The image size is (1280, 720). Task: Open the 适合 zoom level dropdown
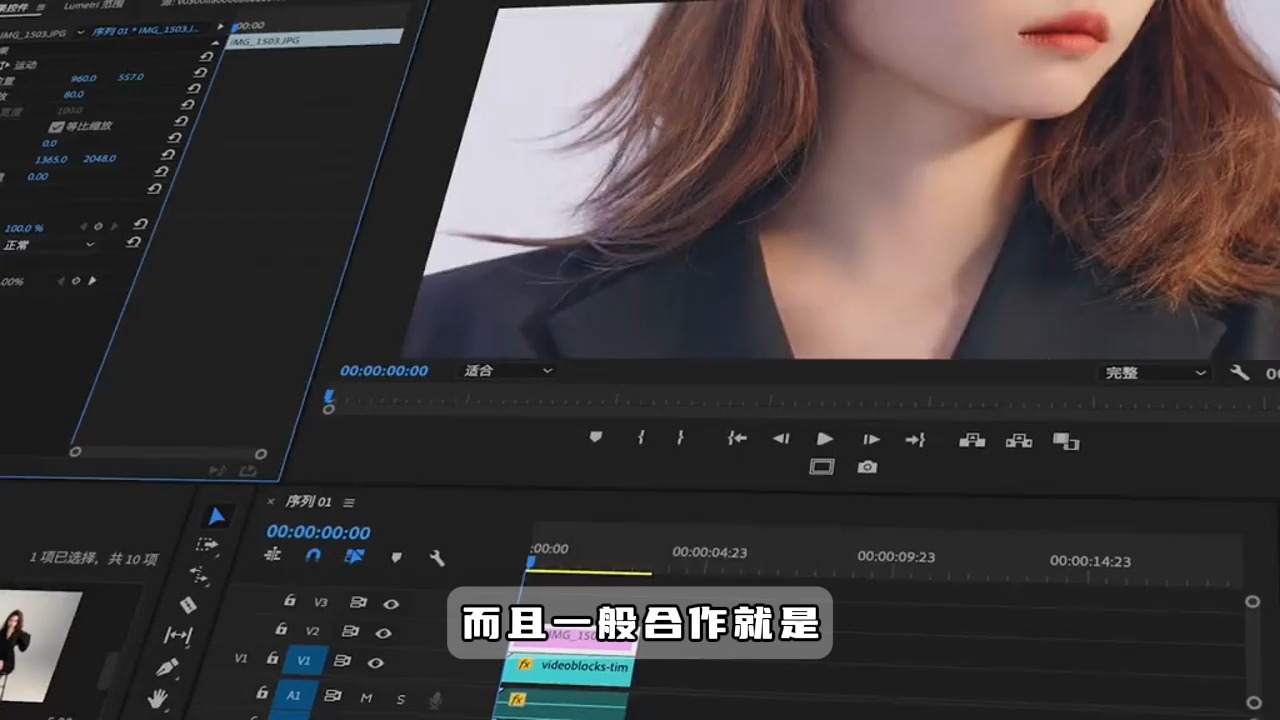tap(508, 371)
